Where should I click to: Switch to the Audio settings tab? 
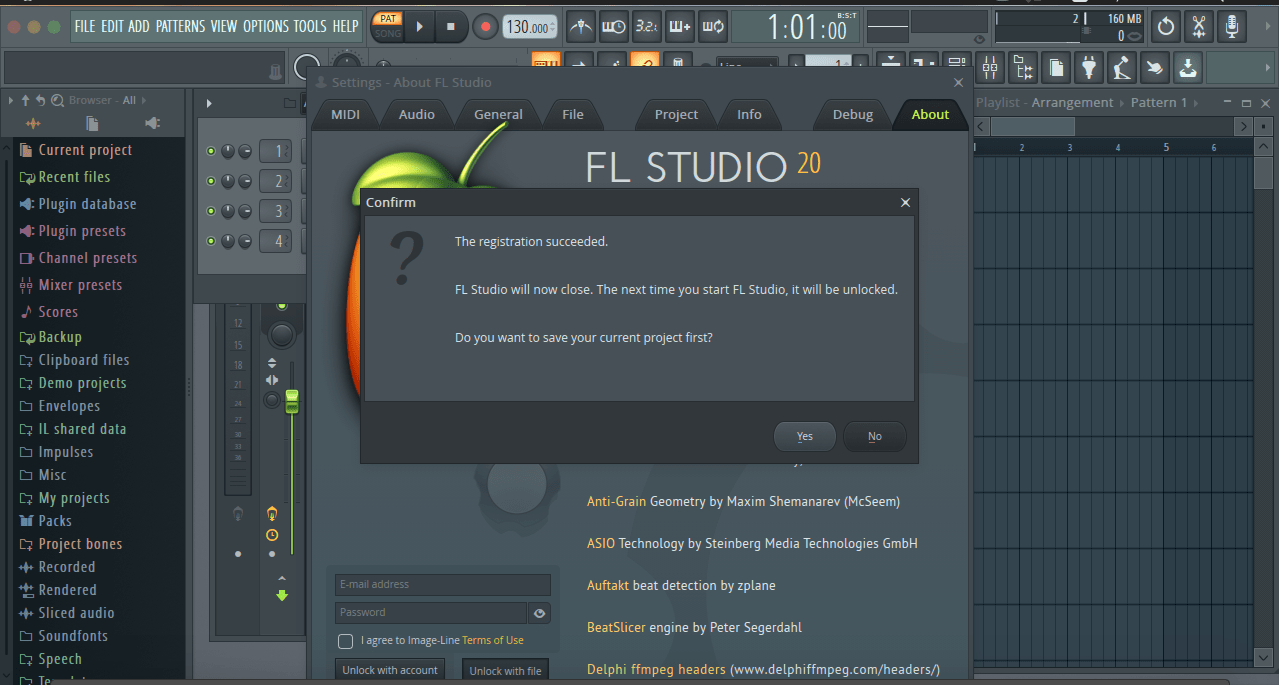(416, 114)
